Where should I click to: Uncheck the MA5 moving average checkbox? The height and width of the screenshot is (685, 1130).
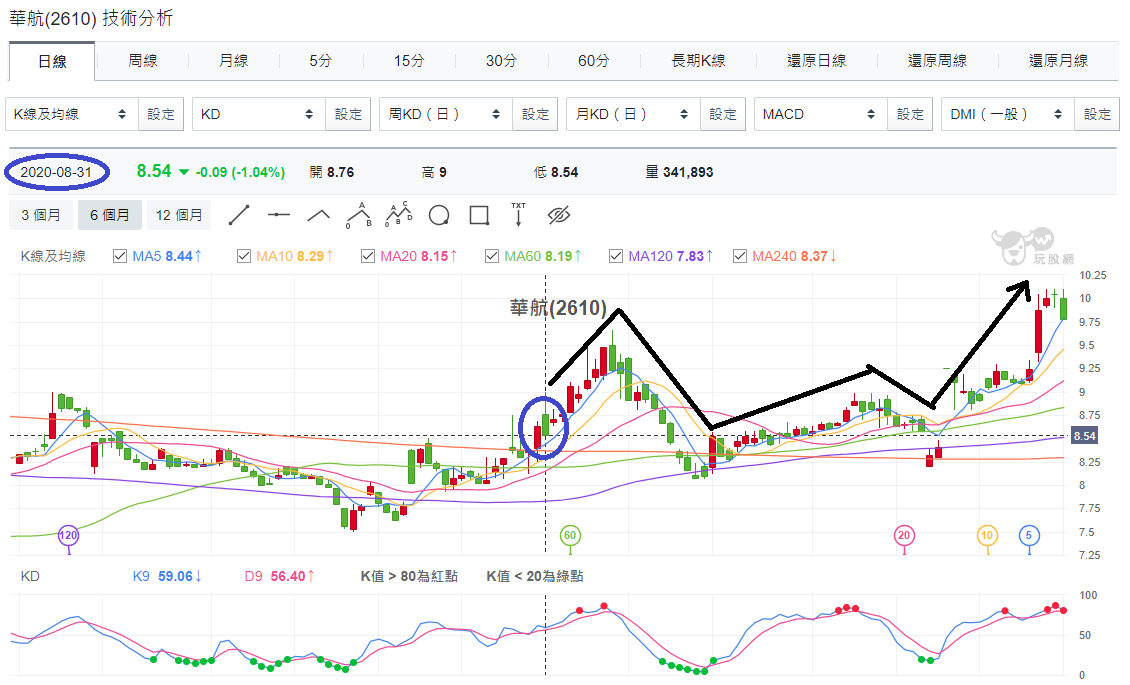(x=120, y=256)
